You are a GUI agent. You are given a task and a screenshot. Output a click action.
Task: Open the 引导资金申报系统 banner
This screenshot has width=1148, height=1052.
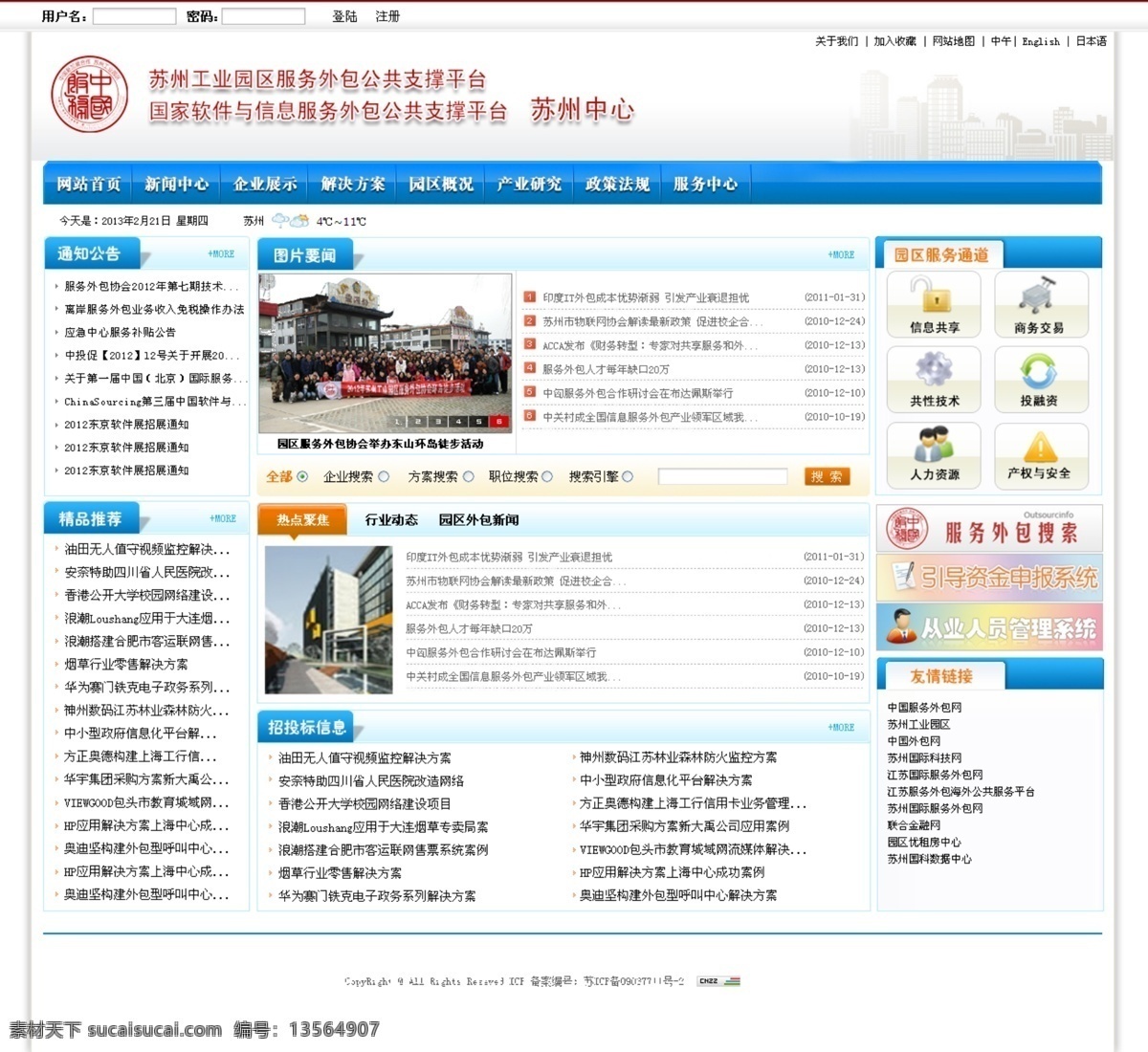pos(989,578)
